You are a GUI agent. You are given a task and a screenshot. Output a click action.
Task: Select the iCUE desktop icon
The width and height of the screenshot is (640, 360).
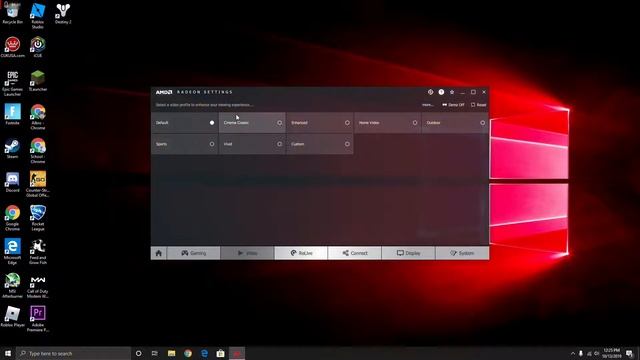click(x=38, y=47)
